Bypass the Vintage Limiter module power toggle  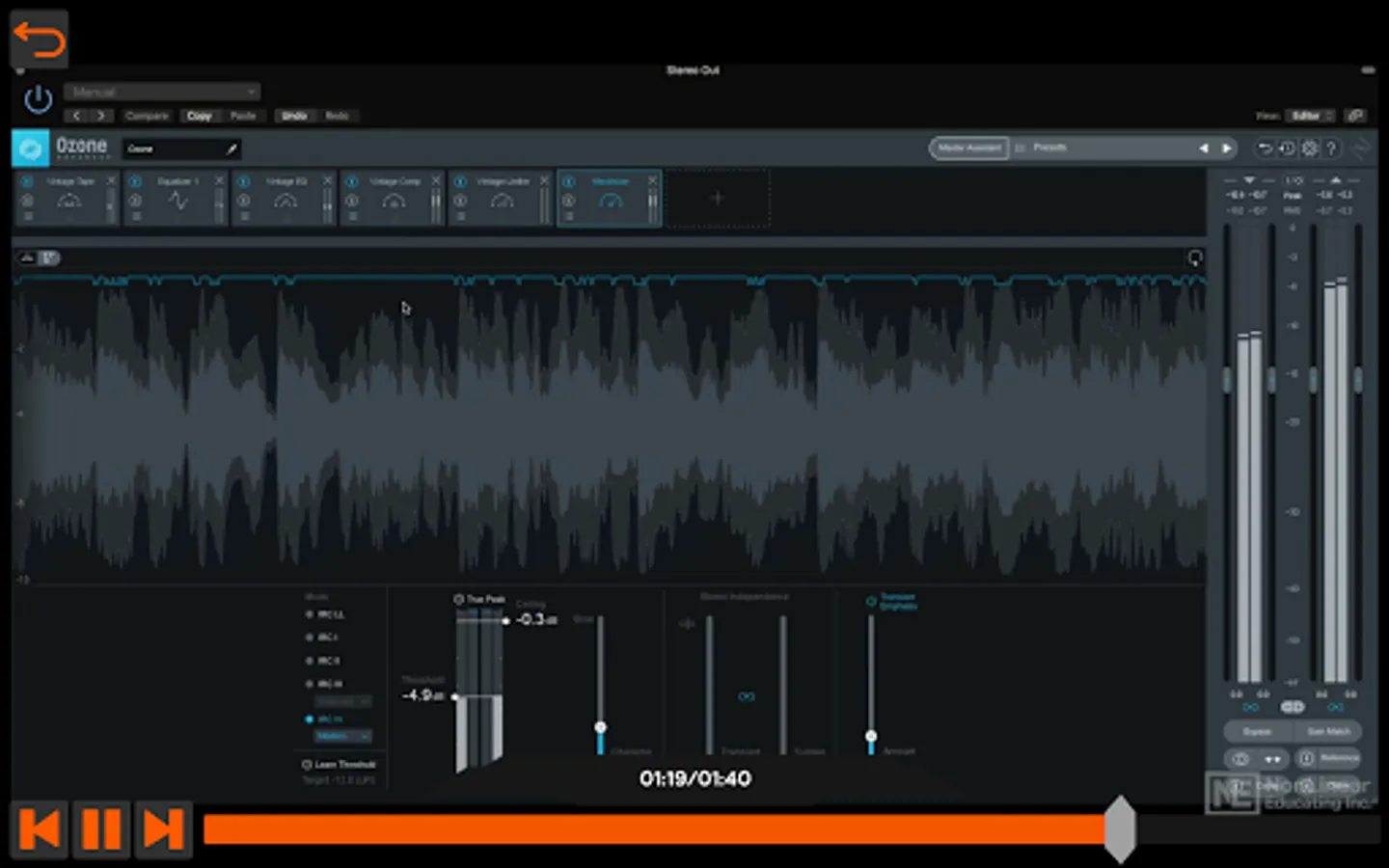(460, 181)
